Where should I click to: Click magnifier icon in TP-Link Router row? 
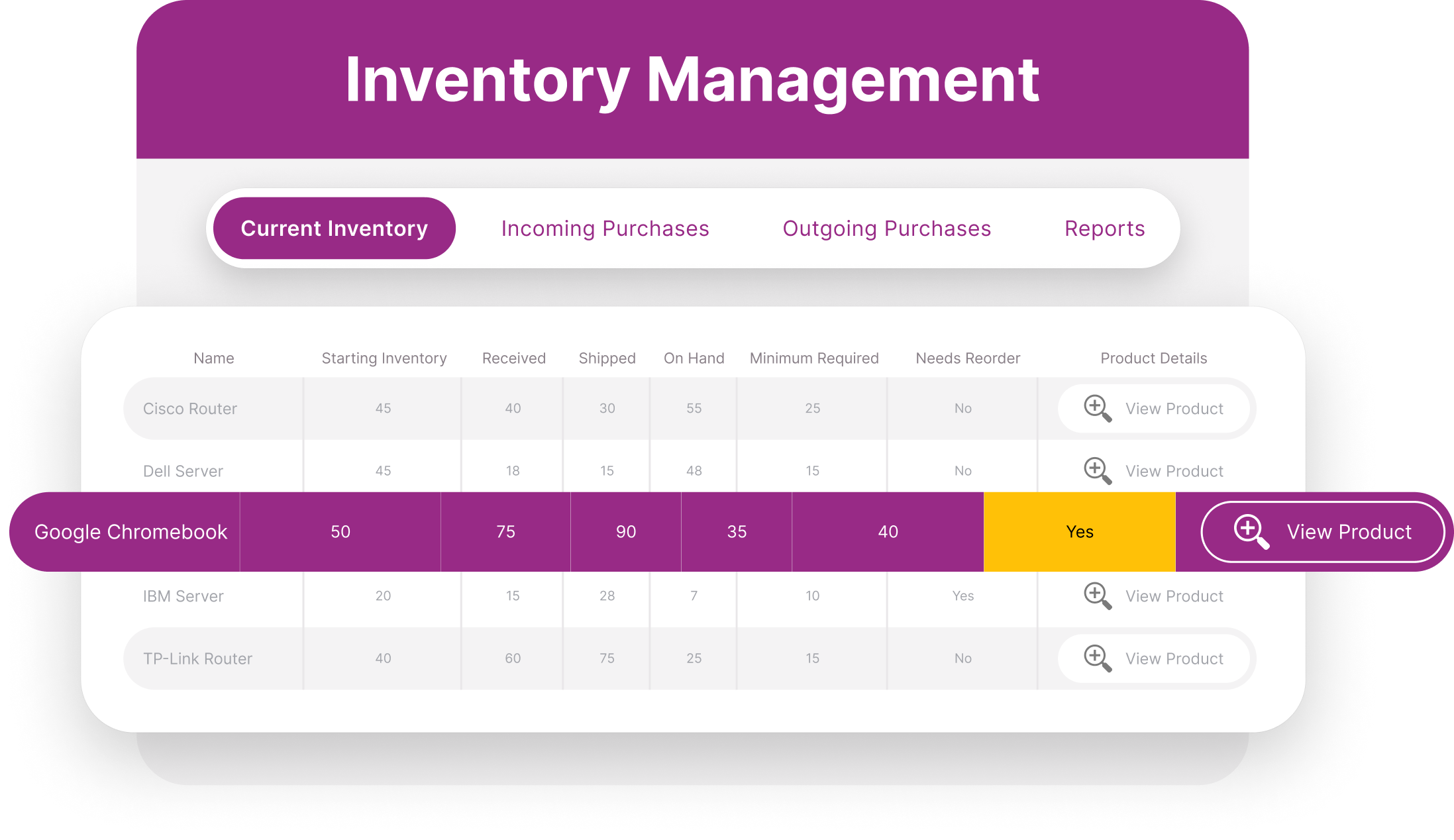pyautogui.click(x=1097, y=658)
